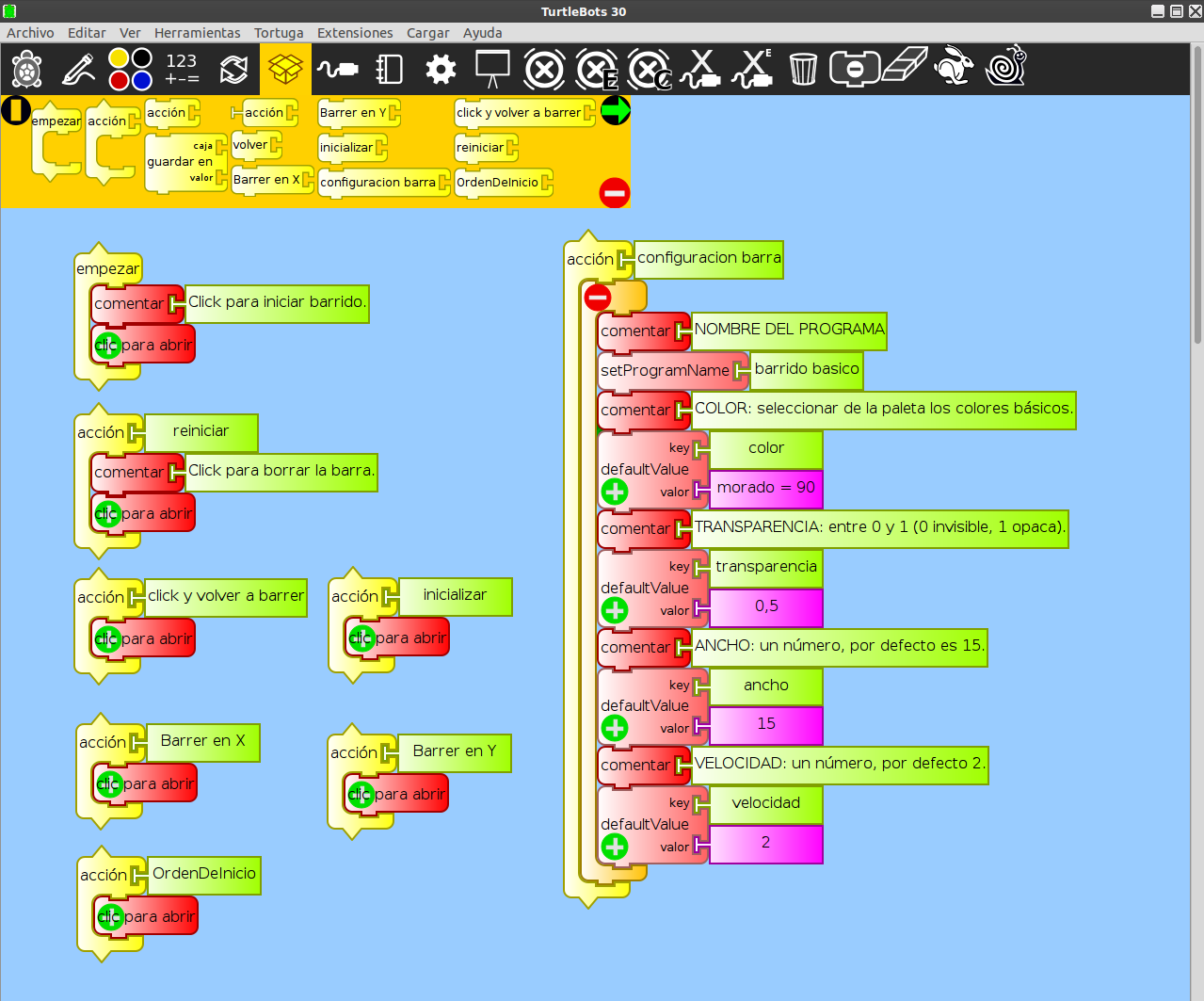Select the pen palette icon
The width and height of the screenshot is (1204, 1001).
[x=78, y=69]
